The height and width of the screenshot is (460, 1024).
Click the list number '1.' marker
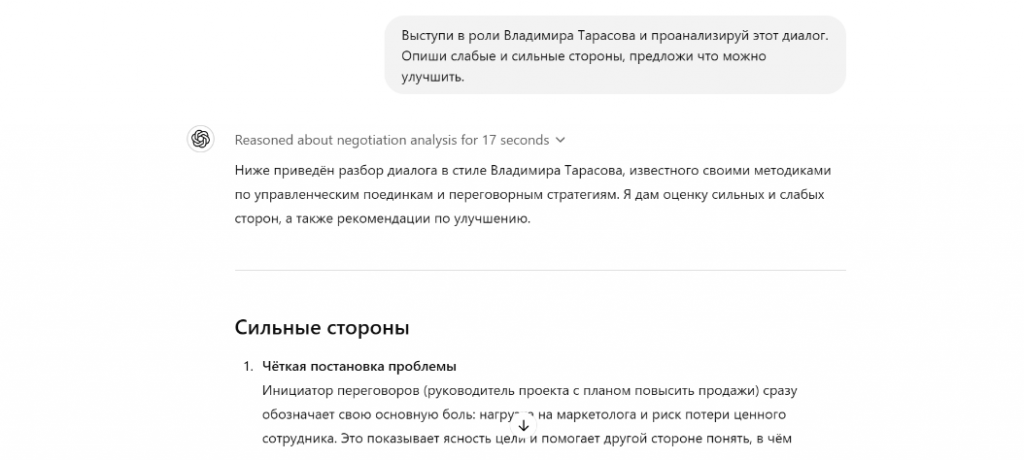point(245,366)
